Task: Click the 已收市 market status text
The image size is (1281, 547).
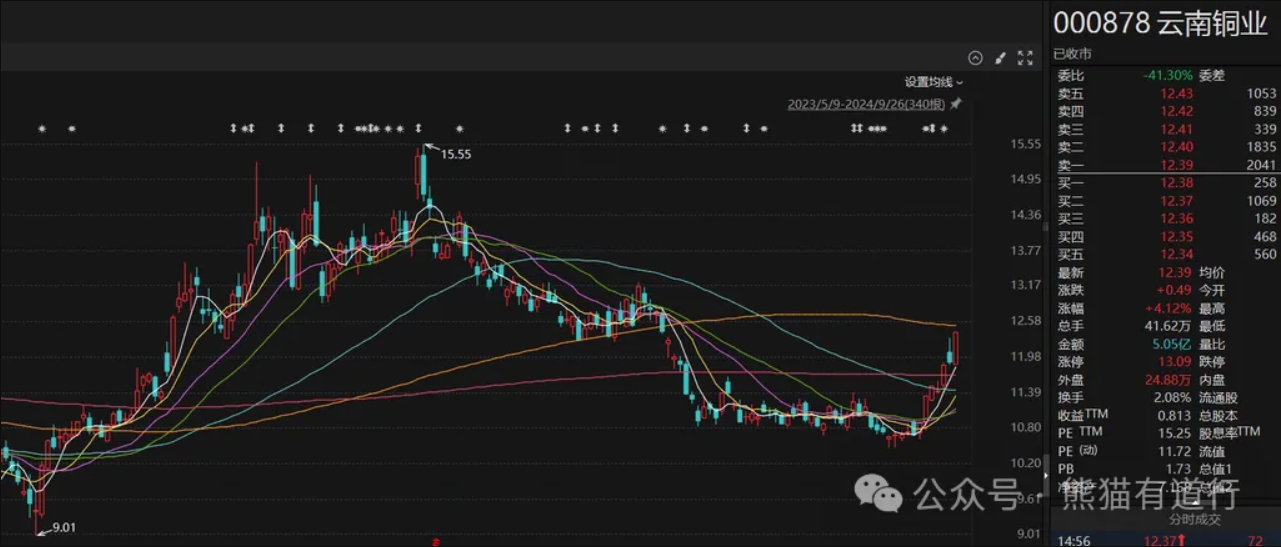Action: (x=1072, y=54)
